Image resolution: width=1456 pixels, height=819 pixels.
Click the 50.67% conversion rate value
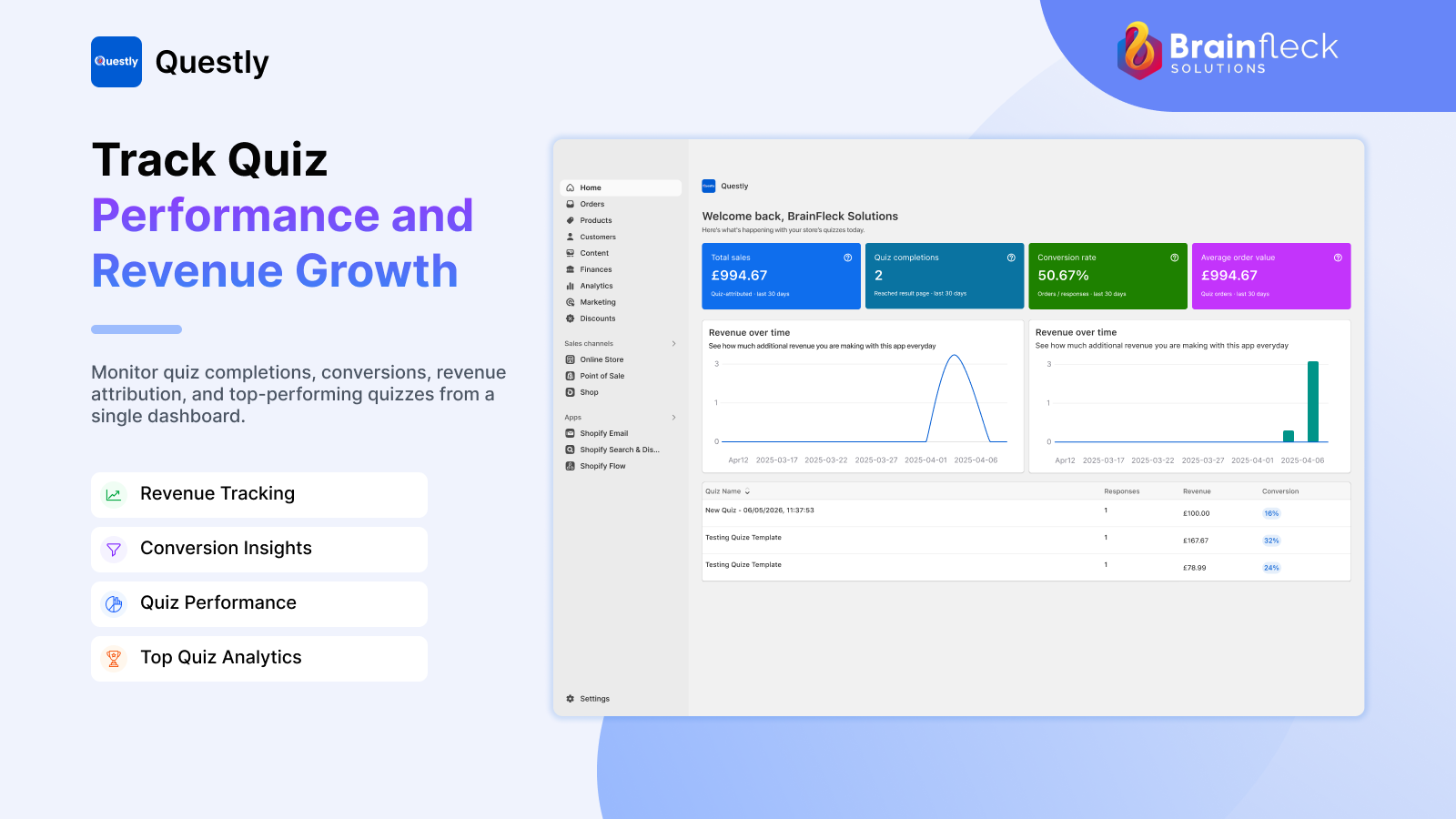pyautogui.click(x=1063, y=276)
